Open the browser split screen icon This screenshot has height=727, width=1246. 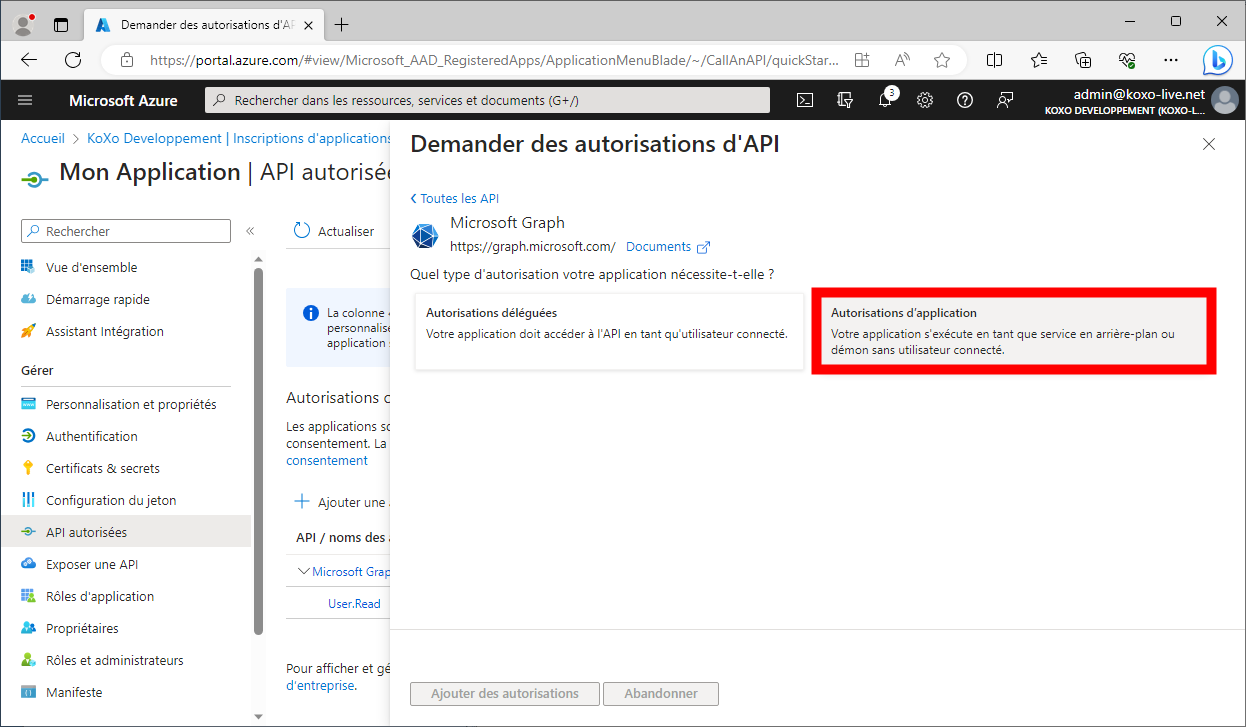click(994, 60)
